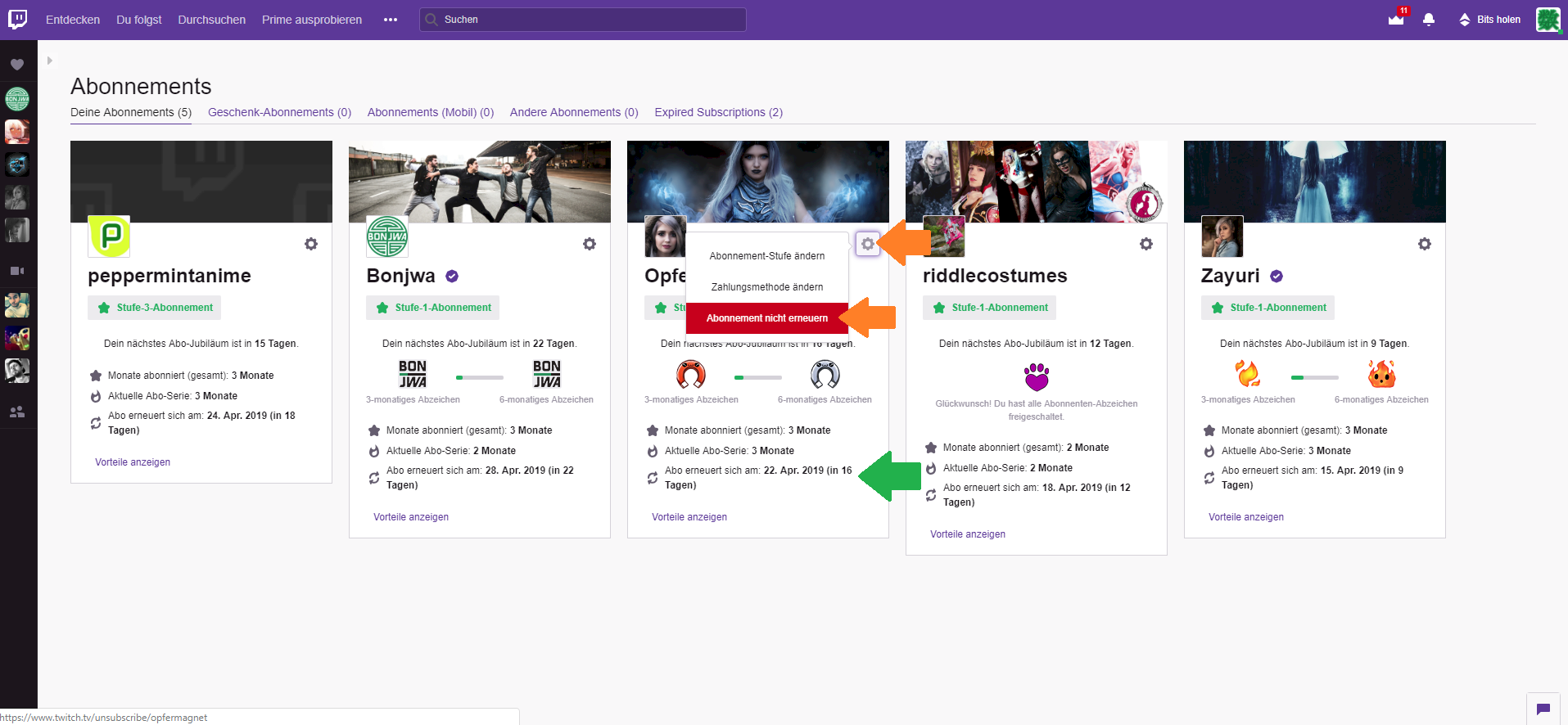Click Zayuri badge progress bar

click(1315, 377)
